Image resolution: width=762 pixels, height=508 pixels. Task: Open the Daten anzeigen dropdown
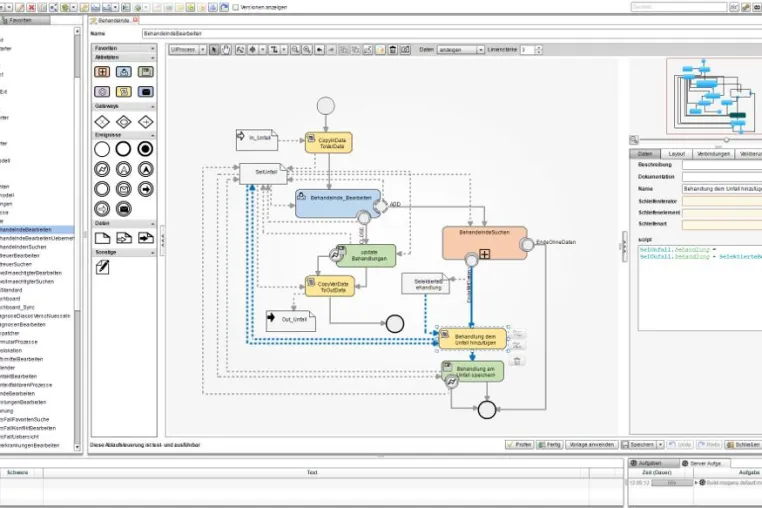point(461,50)
